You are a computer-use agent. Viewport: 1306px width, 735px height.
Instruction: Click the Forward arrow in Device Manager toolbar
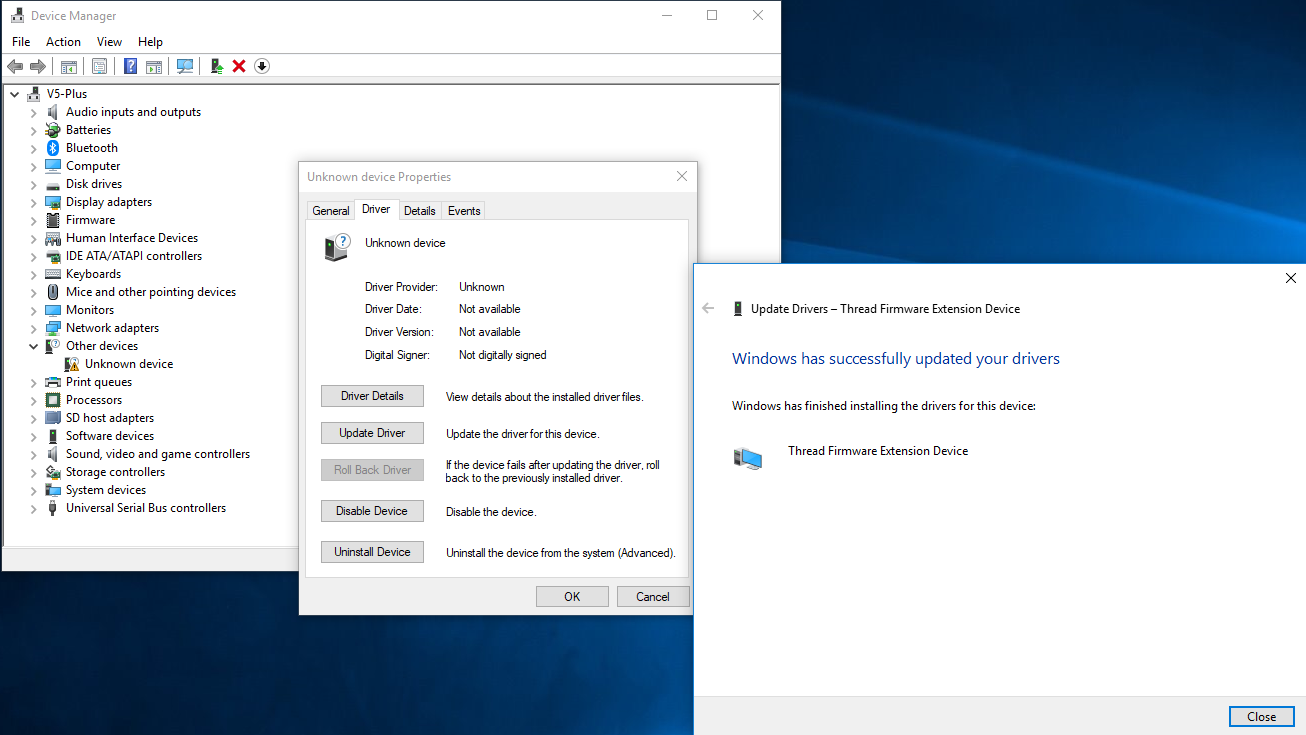(38, 66)
